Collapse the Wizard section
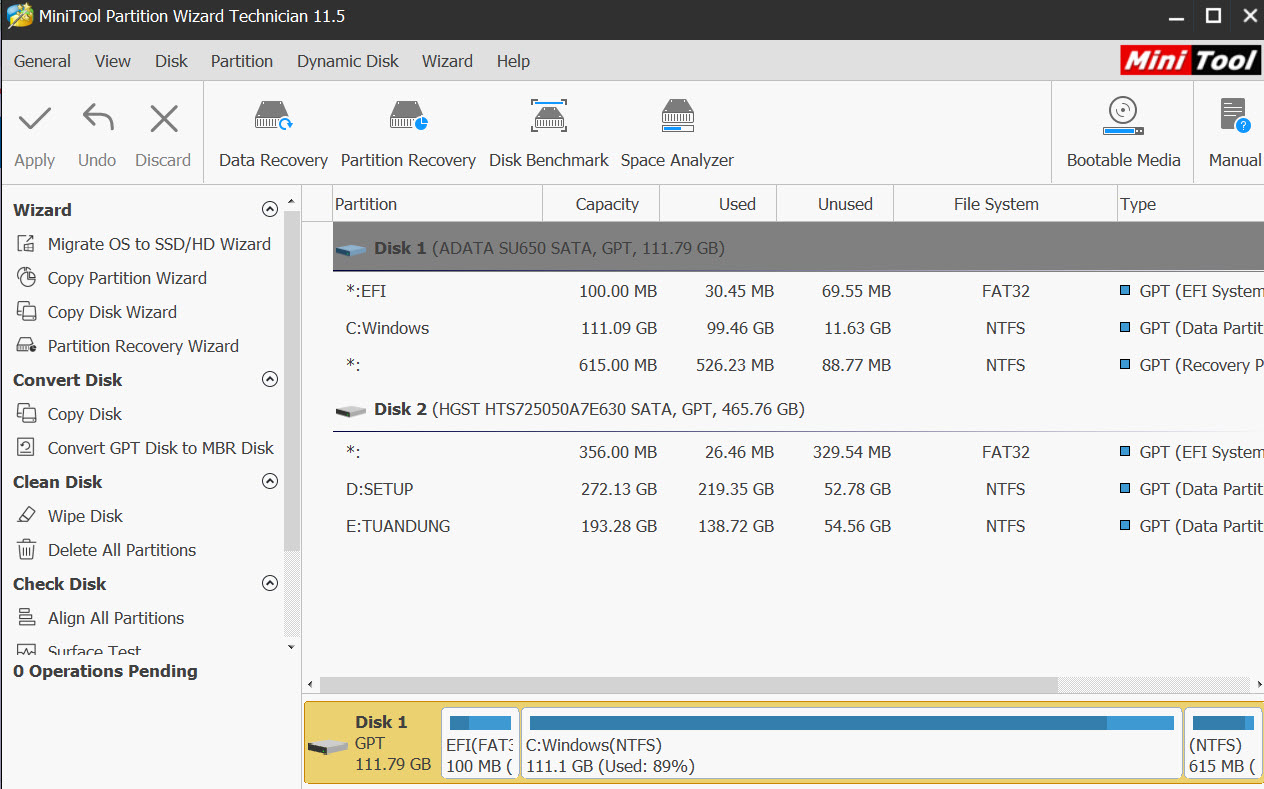The height and width of the screenshot is (789, 1264). point(269,209)
